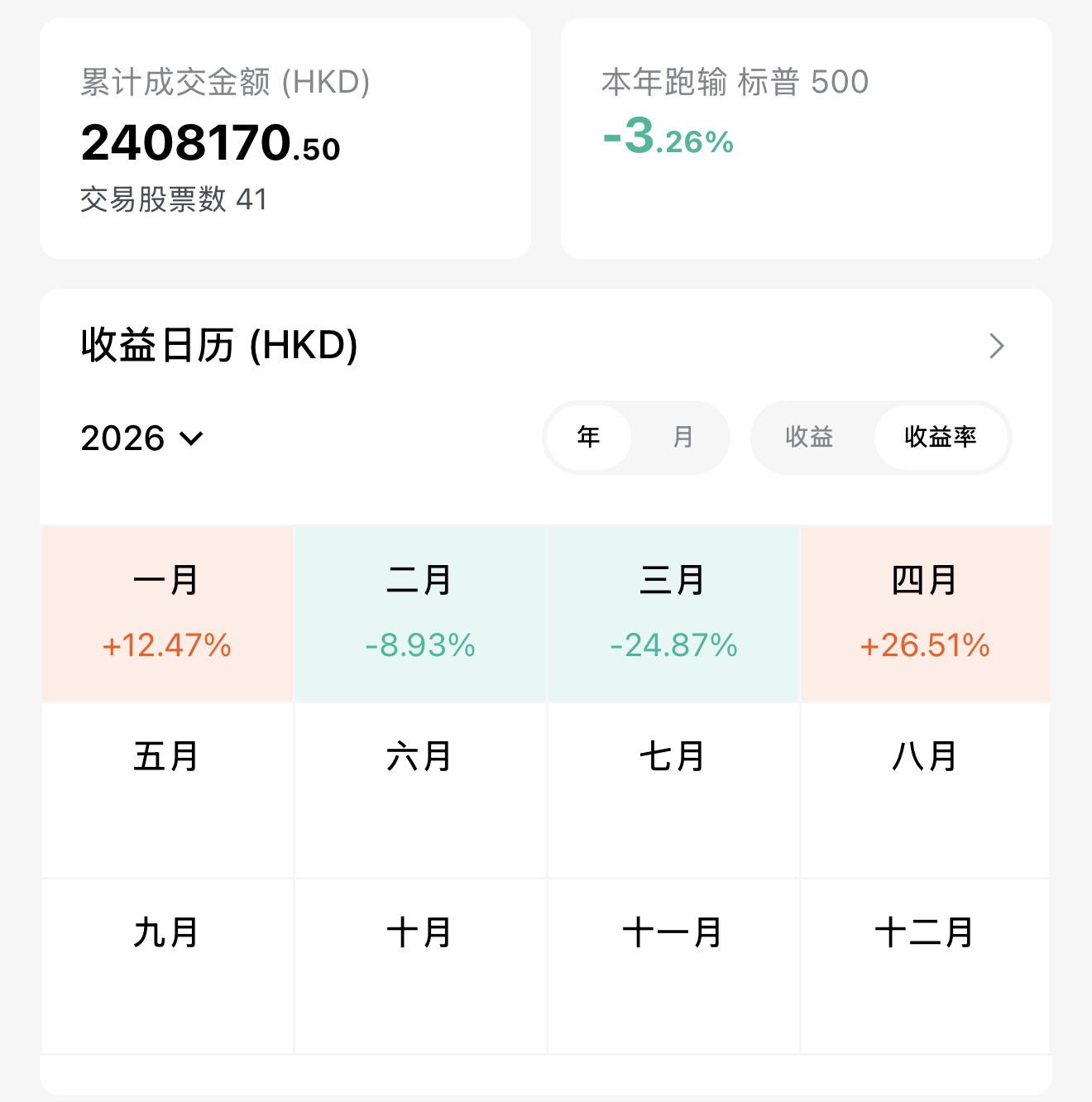The image size is (1092, 1102).
Task: Select the return rate (收益率) option
Action: click(941, 437)
